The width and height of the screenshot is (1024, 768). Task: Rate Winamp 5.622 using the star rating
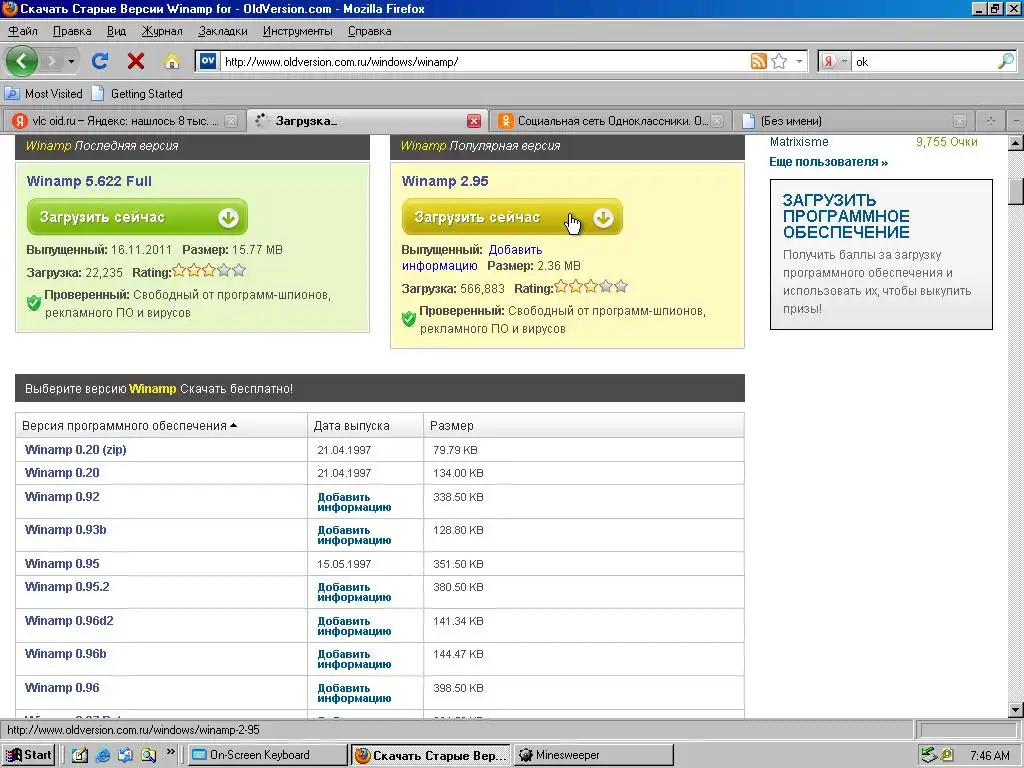click(208, 270)
